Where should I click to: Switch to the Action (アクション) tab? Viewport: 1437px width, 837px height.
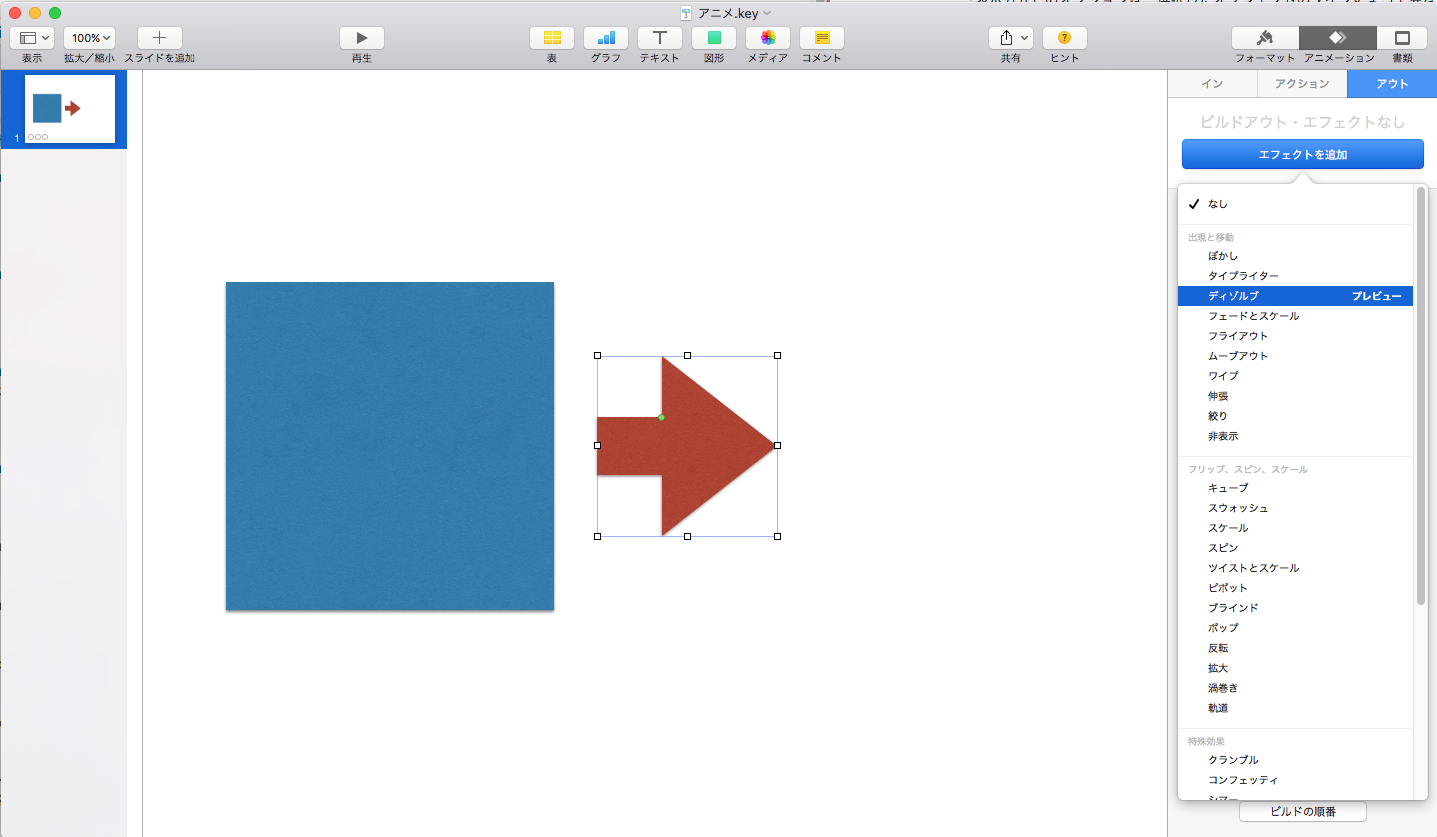(1302, 84)
